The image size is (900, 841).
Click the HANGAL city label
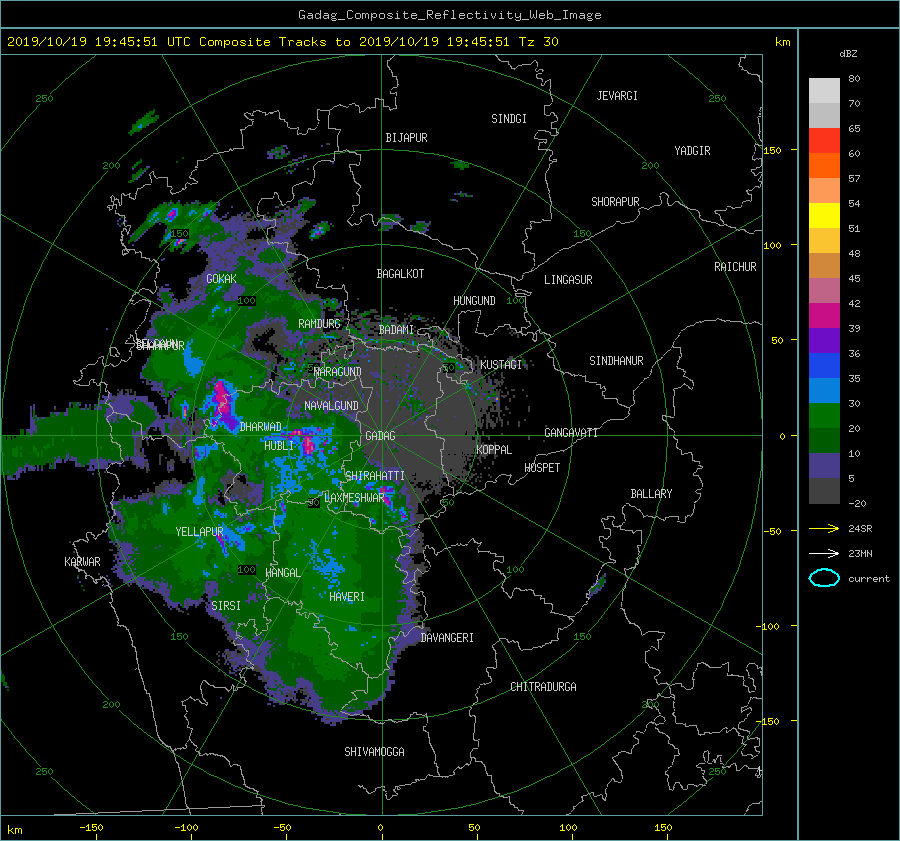point(282,573)
